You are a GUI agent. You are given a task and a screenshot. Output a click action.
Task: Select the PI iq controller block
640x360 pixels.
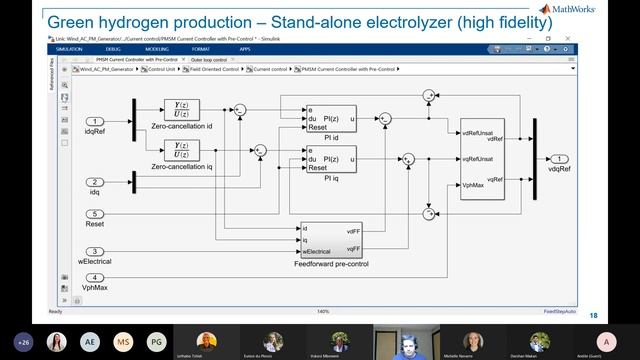pyautogui.click(x=331, y=159)
